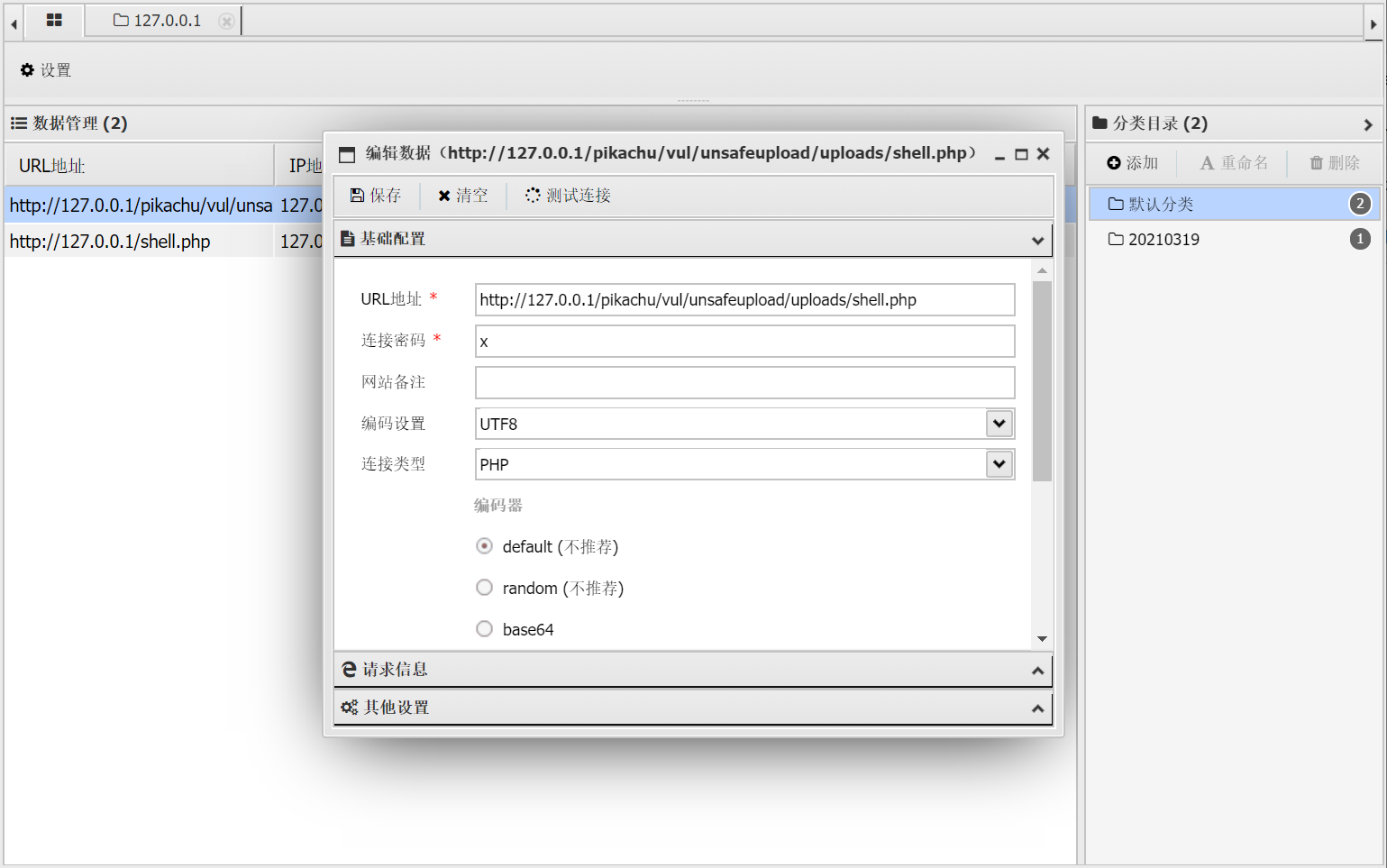Click the badge count 1 on 20210319
This screenshot has width=1387, height=868.
coord(1360,239)
